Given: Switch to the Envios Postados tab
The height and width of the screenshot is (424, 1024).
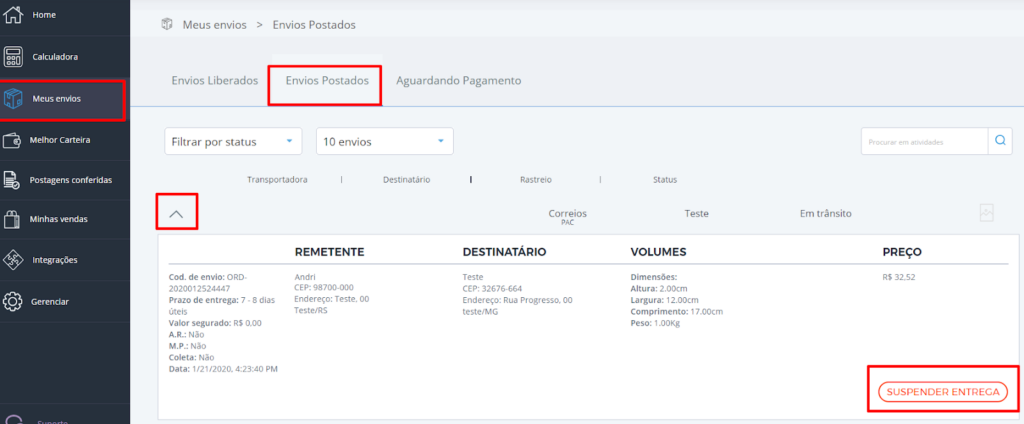Looking at the screenshot, I should coord(327,81).
